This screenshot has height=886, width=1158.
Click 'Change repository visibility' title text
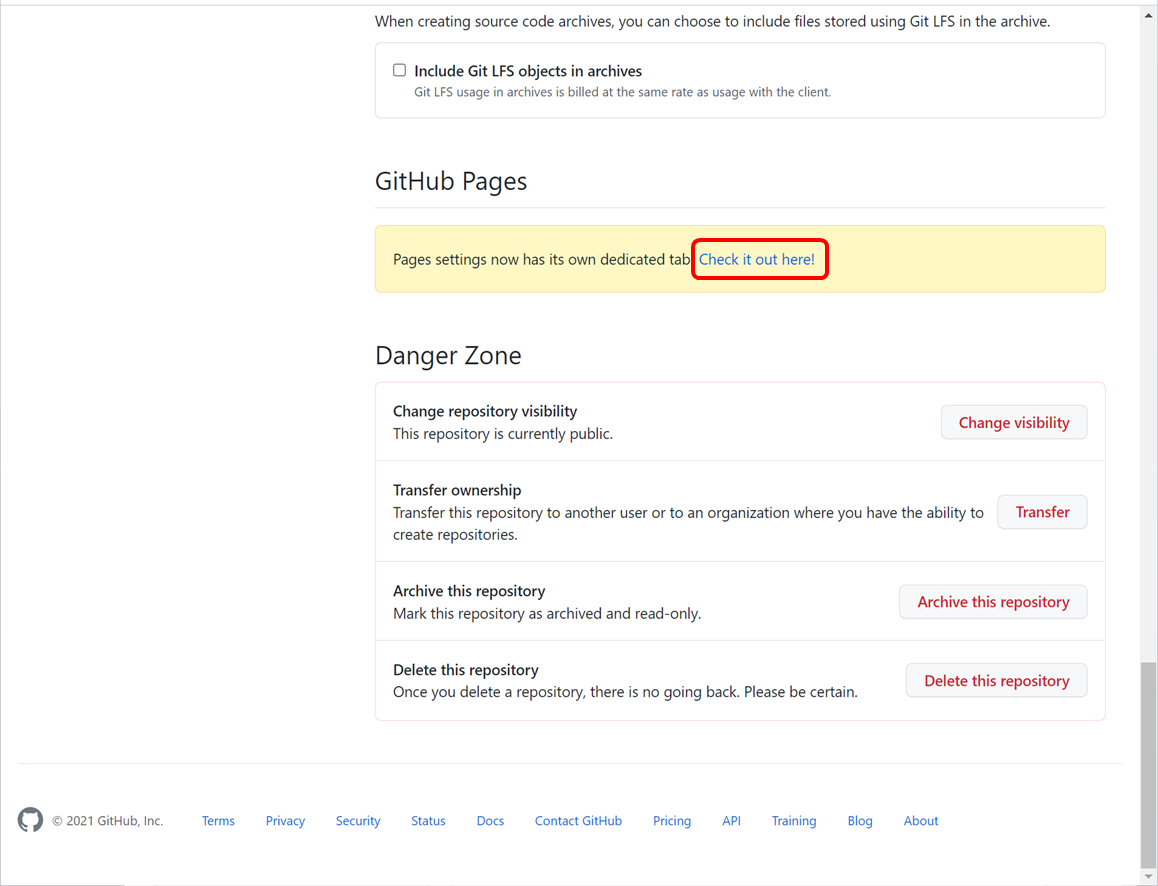click(x=485, y=411)
